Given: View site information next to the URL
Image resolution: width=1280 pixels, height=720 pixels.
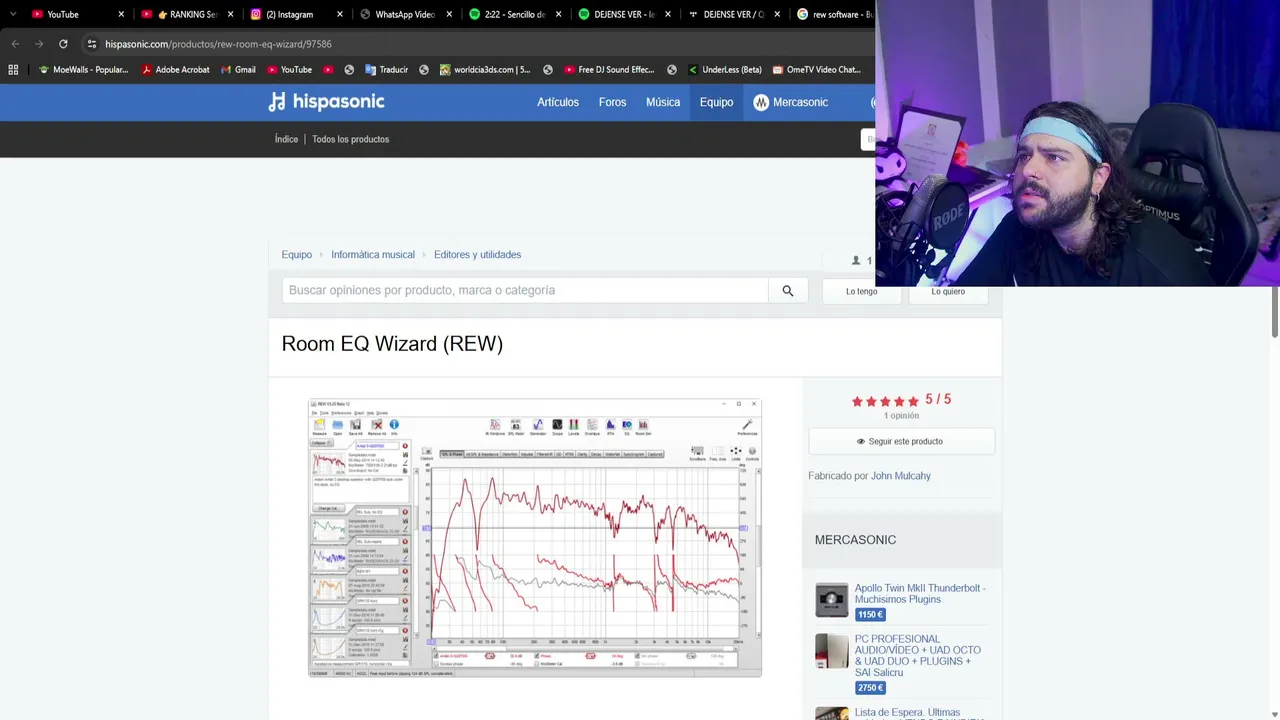Looking at the screenshot, I should pos(91,44).
